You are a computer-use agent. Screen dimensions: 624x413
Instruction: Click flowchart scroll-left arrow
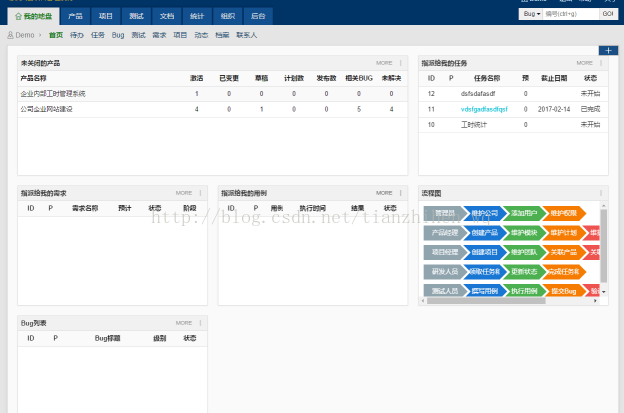tap(423, 301)
